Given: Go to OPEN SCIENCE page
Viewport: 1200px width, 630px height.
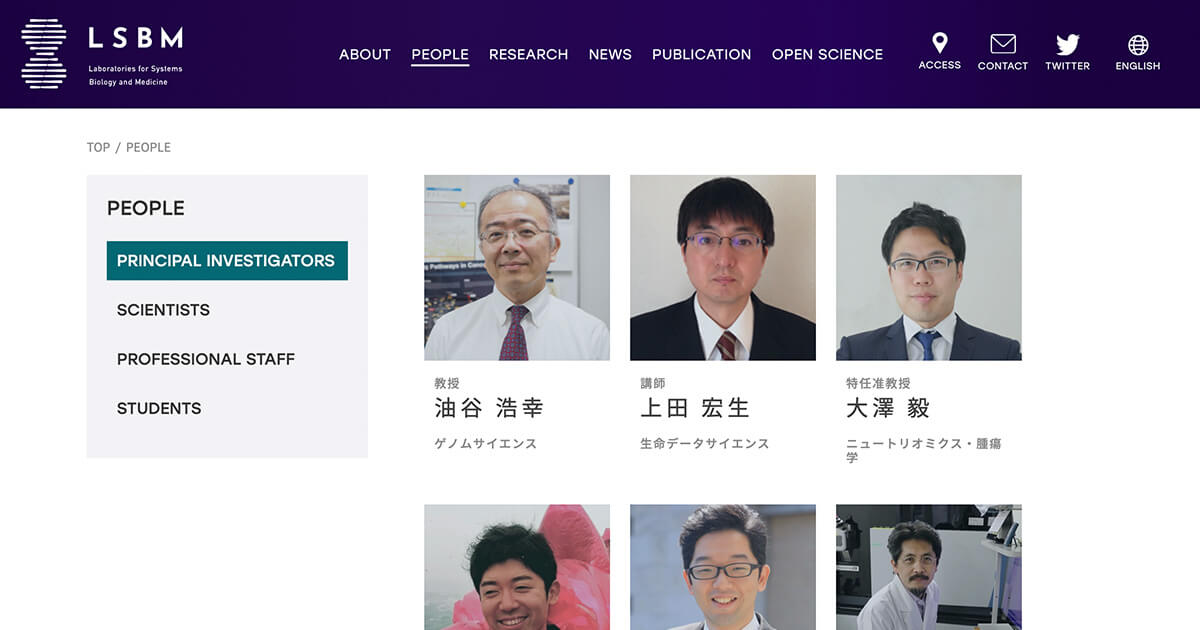Looking at the screenshot, I should (827, 55).
